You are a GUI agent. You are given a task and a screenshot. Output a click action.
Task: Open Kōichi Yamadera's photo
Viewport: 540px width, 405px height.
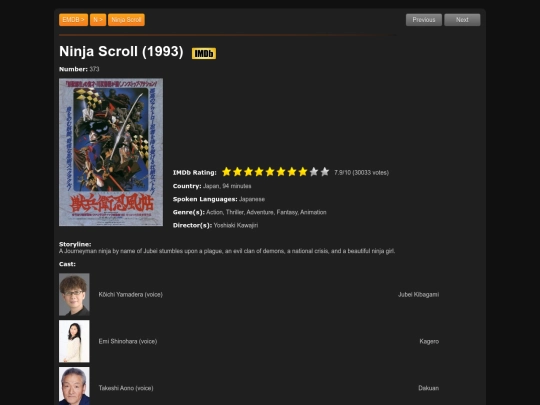point(74,294)
